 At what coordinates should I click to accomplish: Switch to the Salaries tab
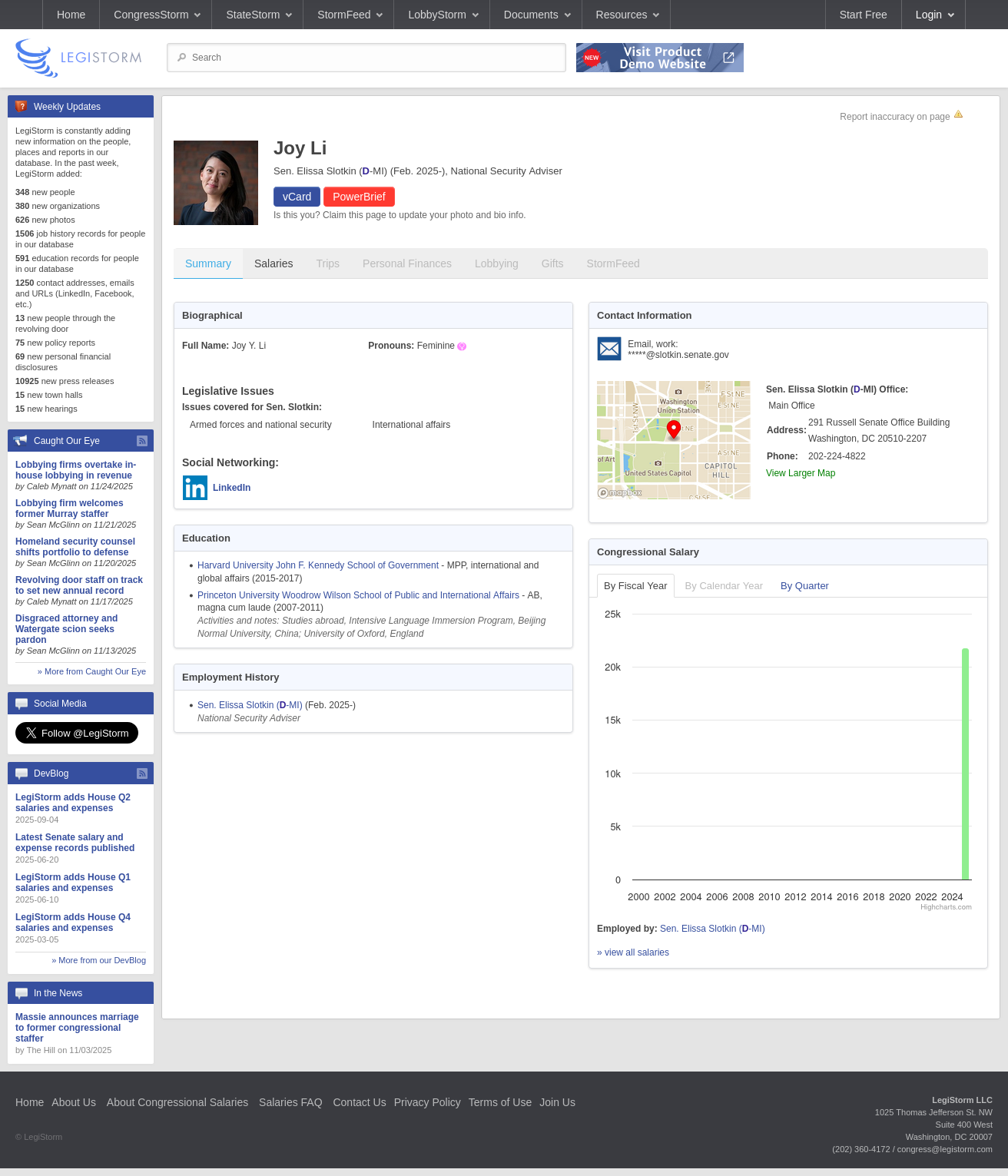coord(274,263)
